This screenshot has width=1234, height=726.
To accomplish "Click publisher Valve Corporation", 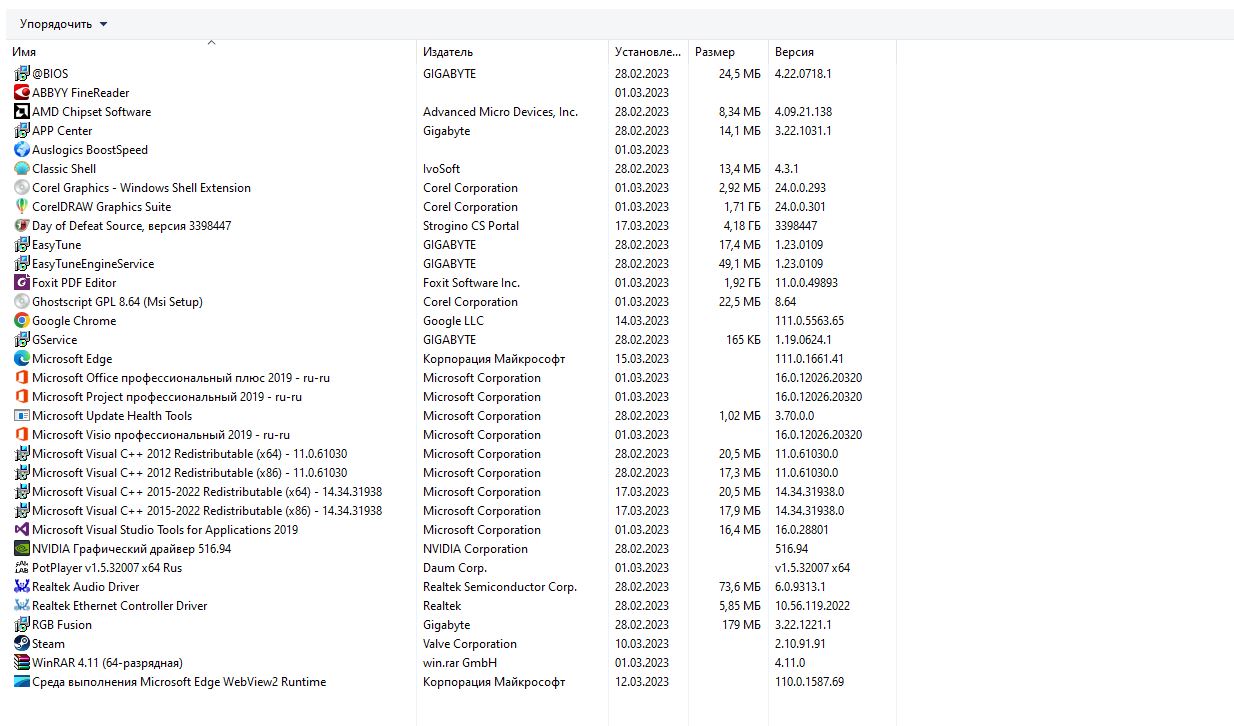I will [470, 644].
